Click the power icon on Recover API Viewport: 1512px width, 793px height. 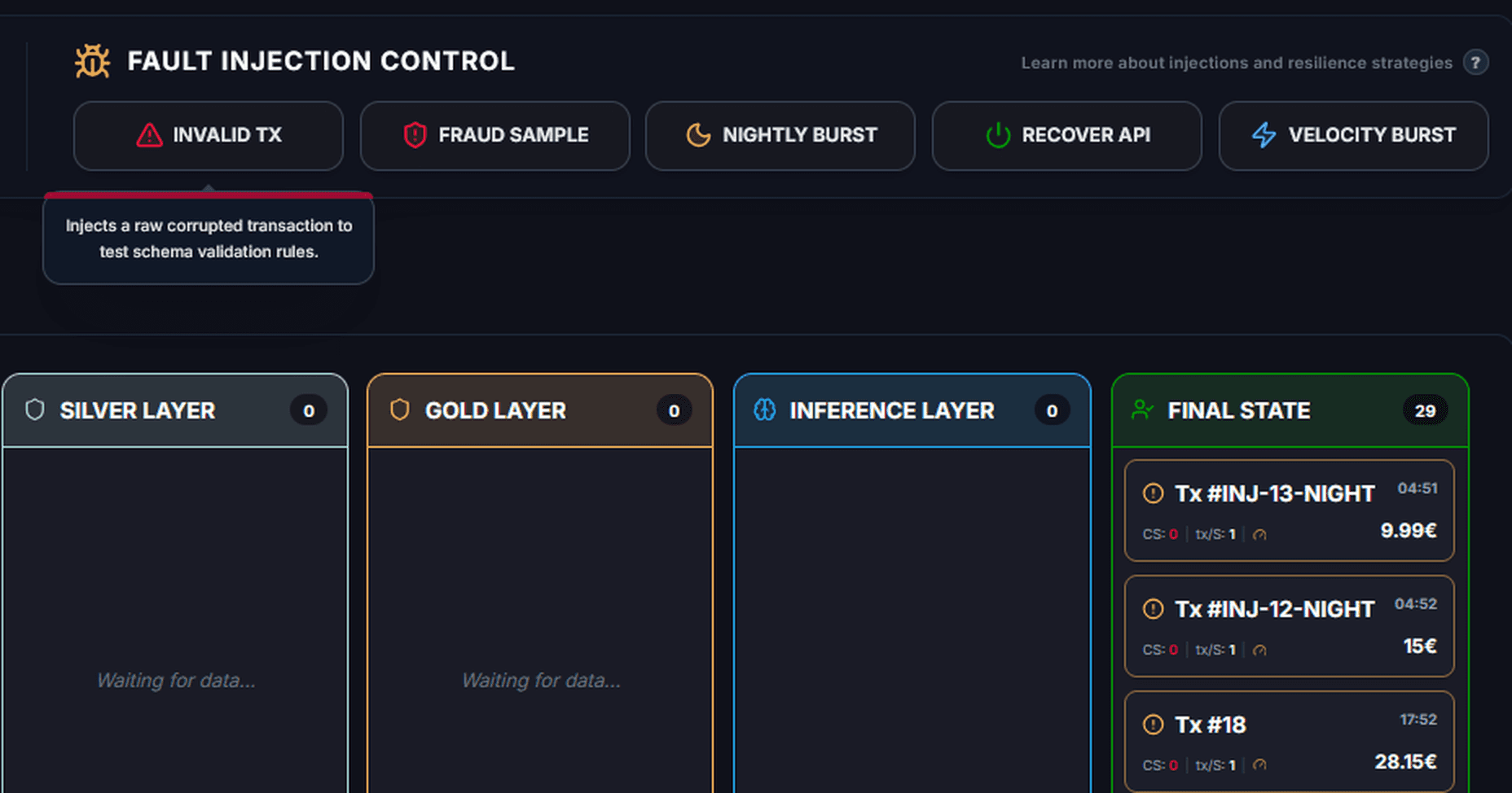coord(998,135)
